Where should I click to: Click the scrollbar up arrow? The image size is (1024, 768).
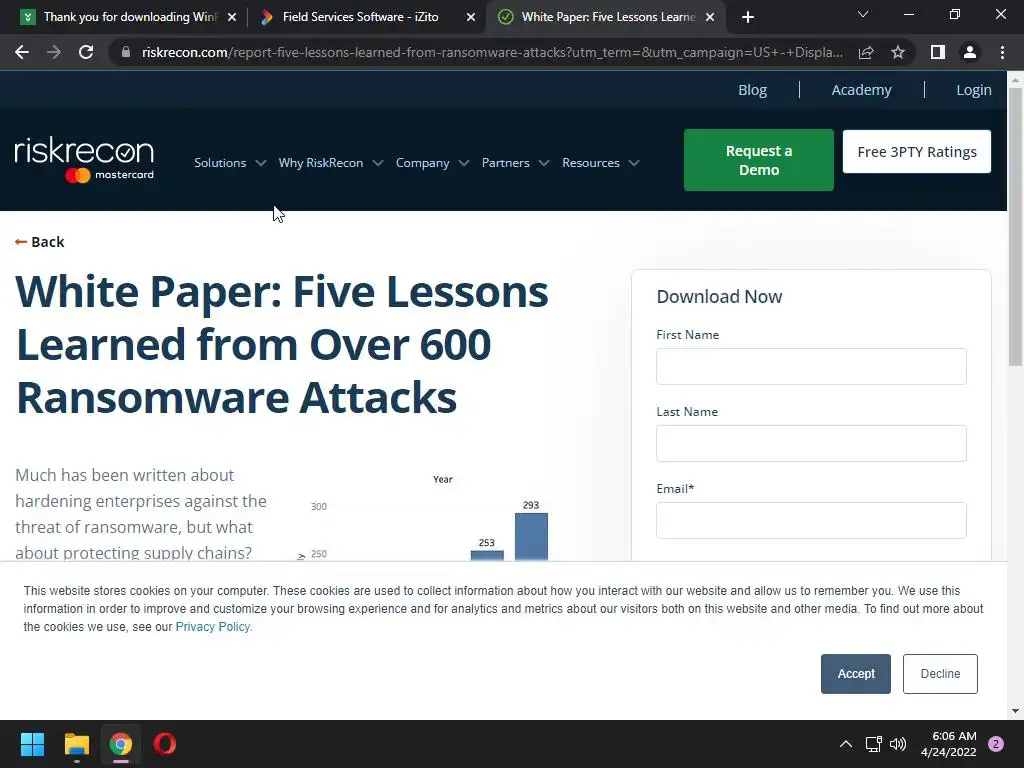pyautogui.click(x=1015, y=80)
